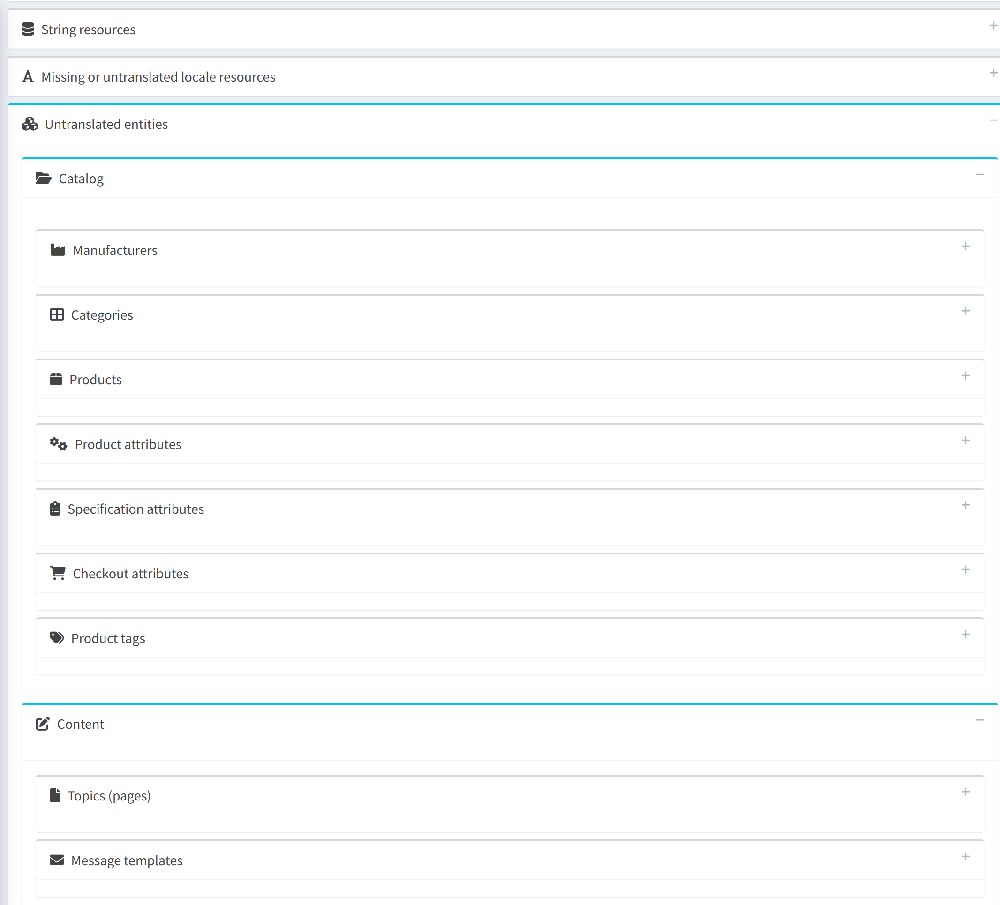This screenshot has height=905, width=1000.
Task: Click the Product tags icon
Action: 57,638
